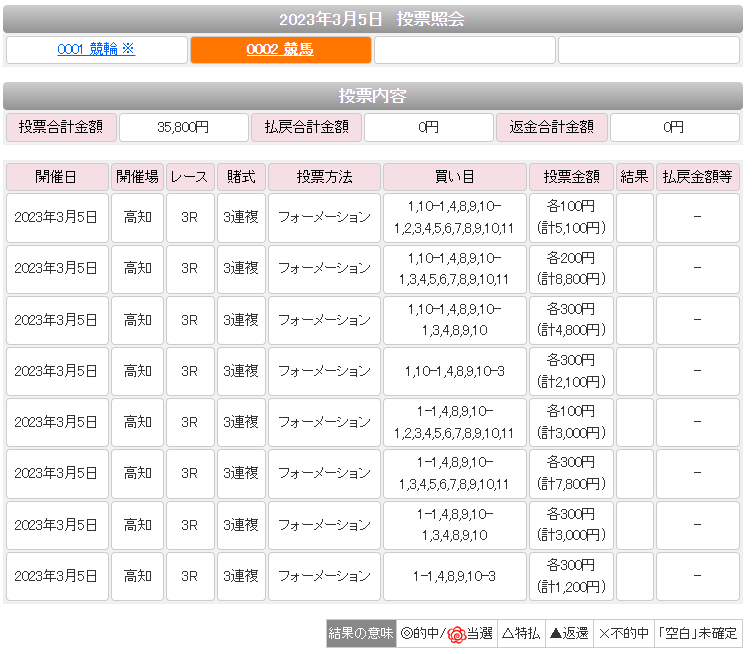Image resolution: width=753 pixels, height=654 pixels.
Task: Click the 計8,800円 bet amount cell
Action: [x=571, y=269]
